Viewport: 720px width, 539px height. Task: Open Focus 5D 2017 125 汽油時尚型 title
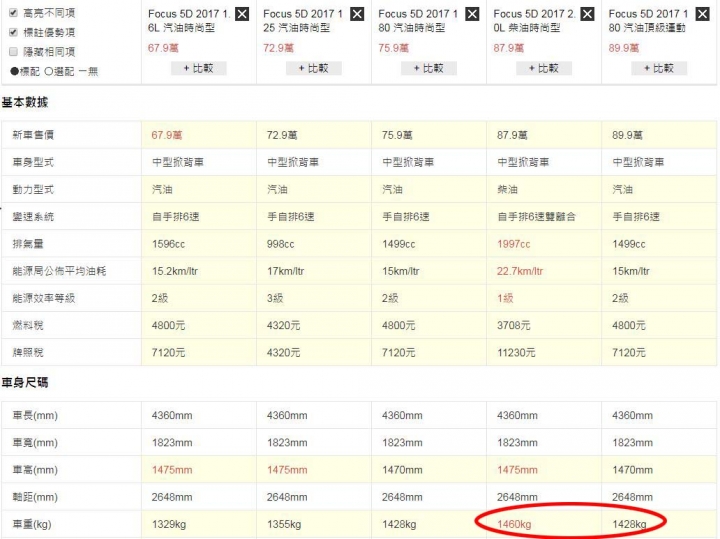(303, 21)
